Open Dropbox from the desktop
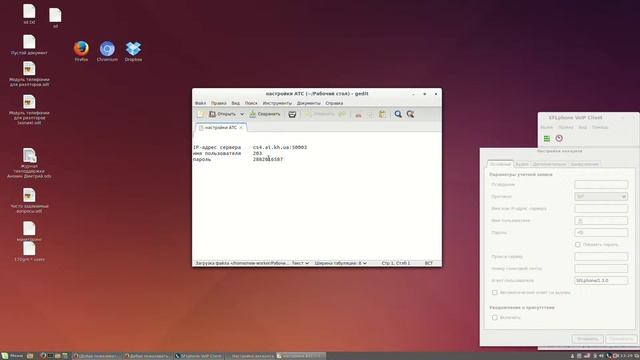Screen dimensions: 640x360 [133, 51]
